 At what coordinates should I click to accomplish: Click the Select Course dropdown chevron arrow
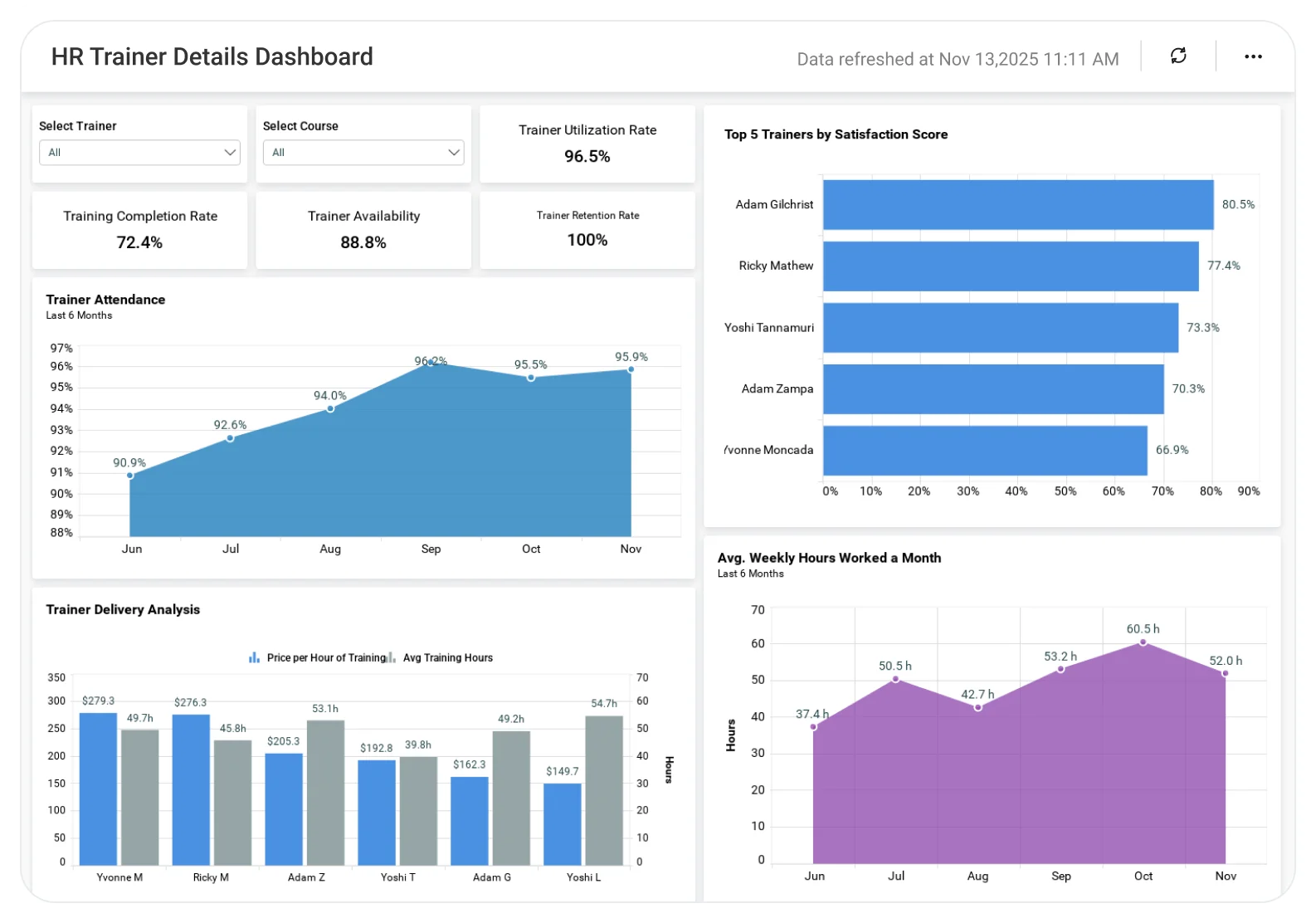[x=454, y=153]
